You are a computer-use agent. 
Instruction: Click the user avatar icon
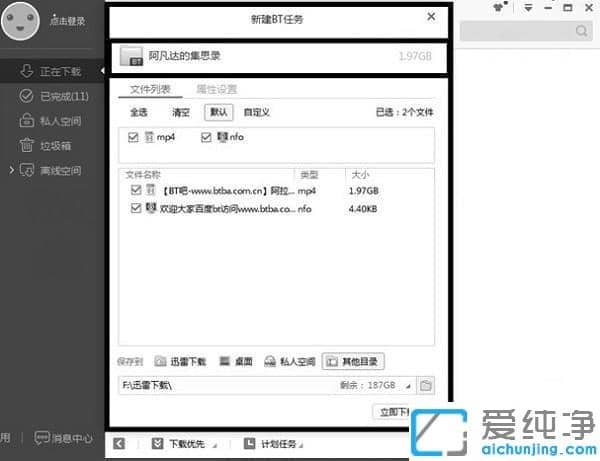click(x=21, y=21)
